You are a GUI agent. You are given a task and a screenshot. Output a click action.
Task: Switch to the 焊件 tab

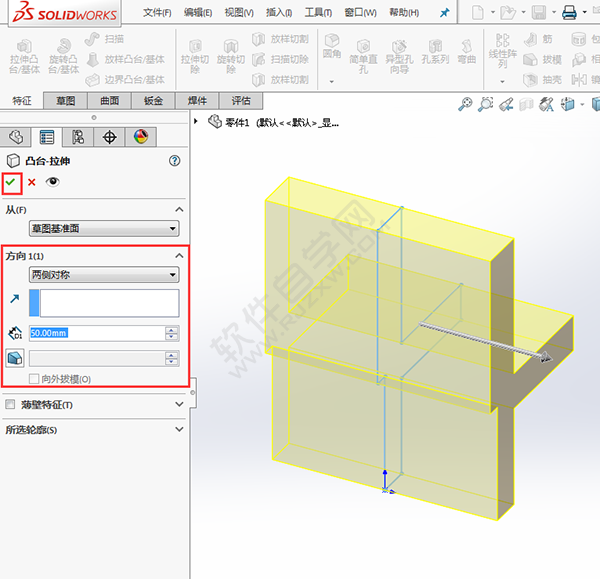point(197,101)
